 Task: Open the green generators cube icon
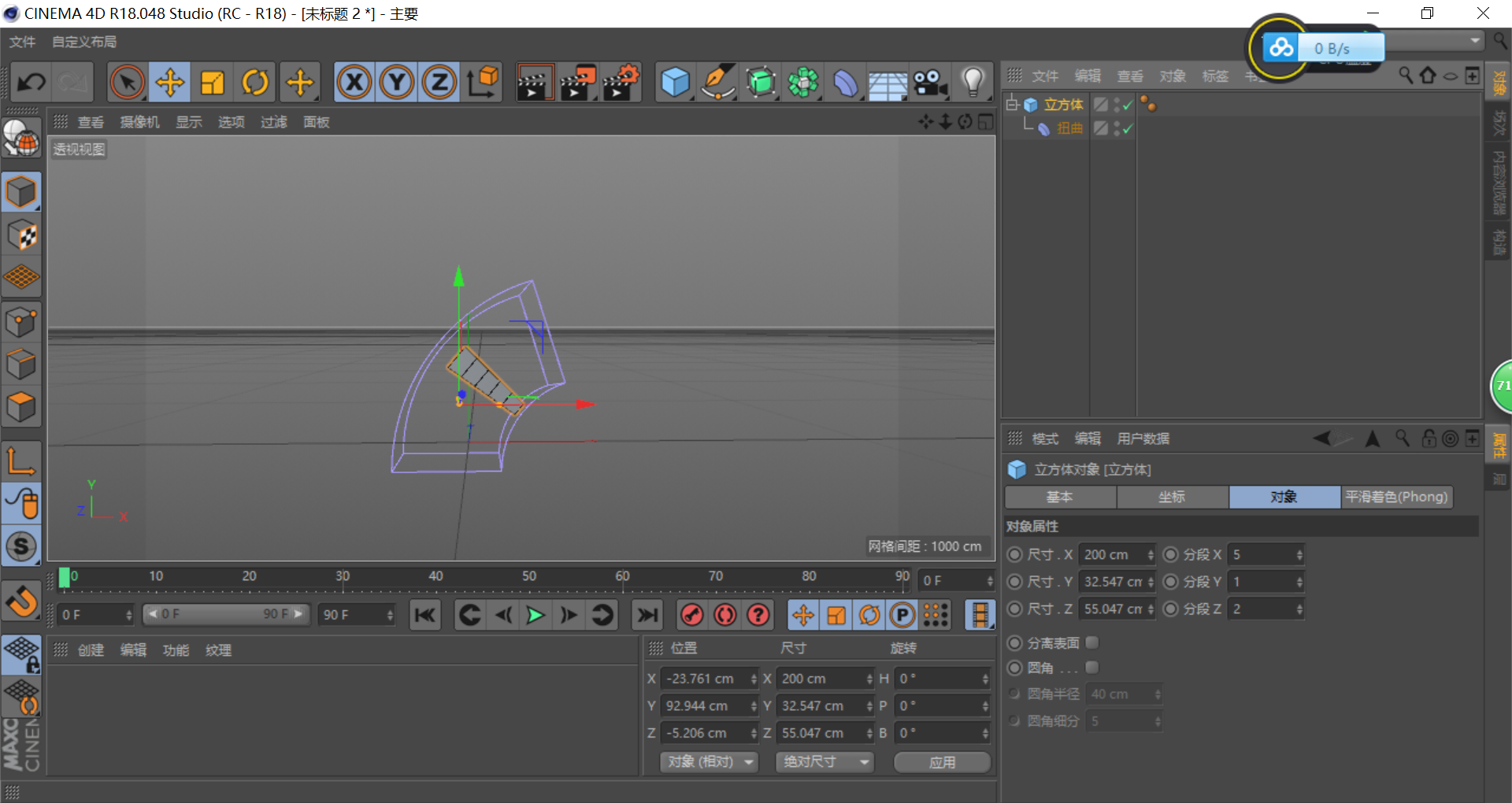pyautogui.click(x=760, y=82)
